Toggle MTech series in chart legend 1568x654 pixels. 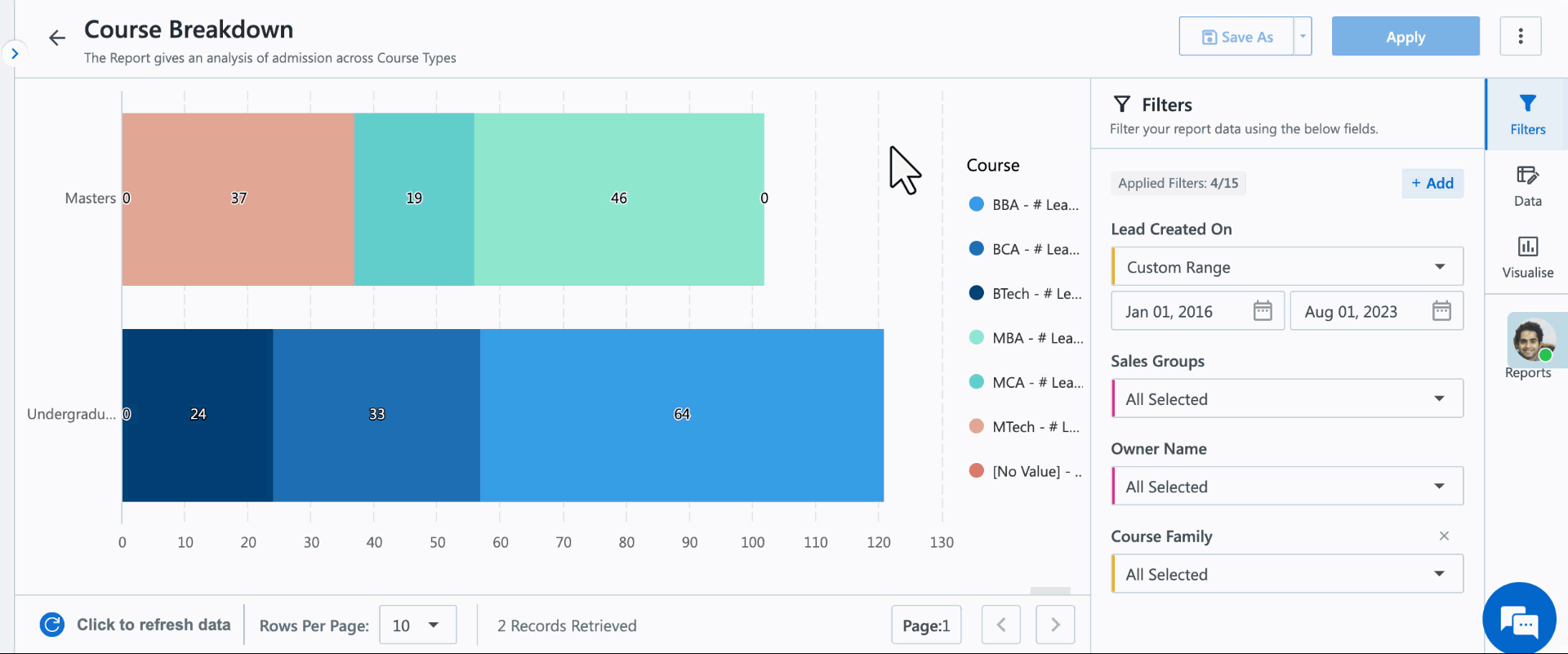pyautogui.click(x=1024, y=427)
